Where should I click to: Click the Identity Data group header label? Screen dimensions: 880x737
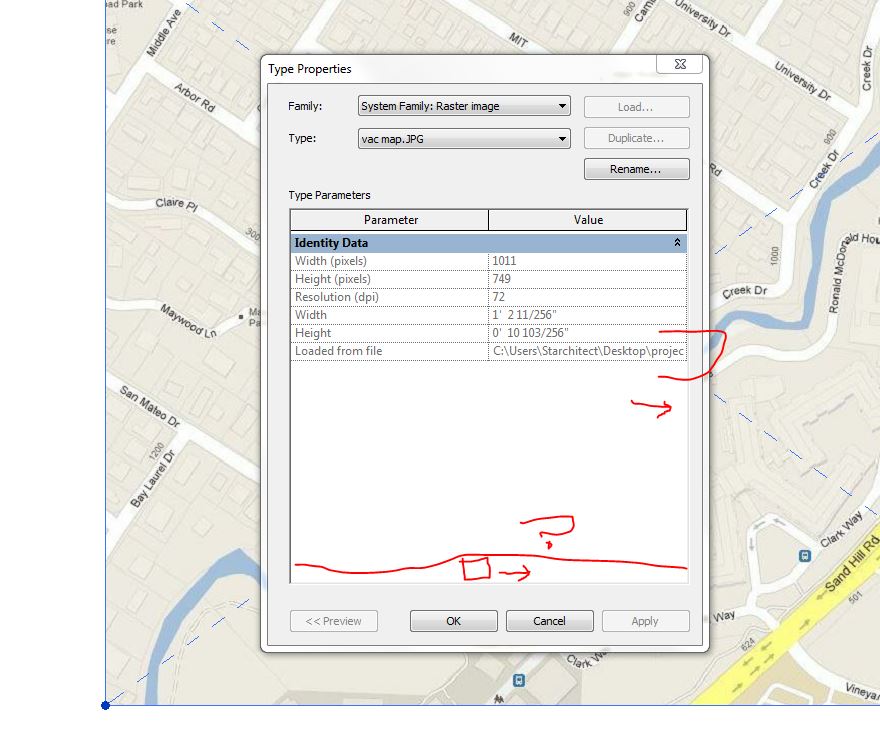[331, 243]
